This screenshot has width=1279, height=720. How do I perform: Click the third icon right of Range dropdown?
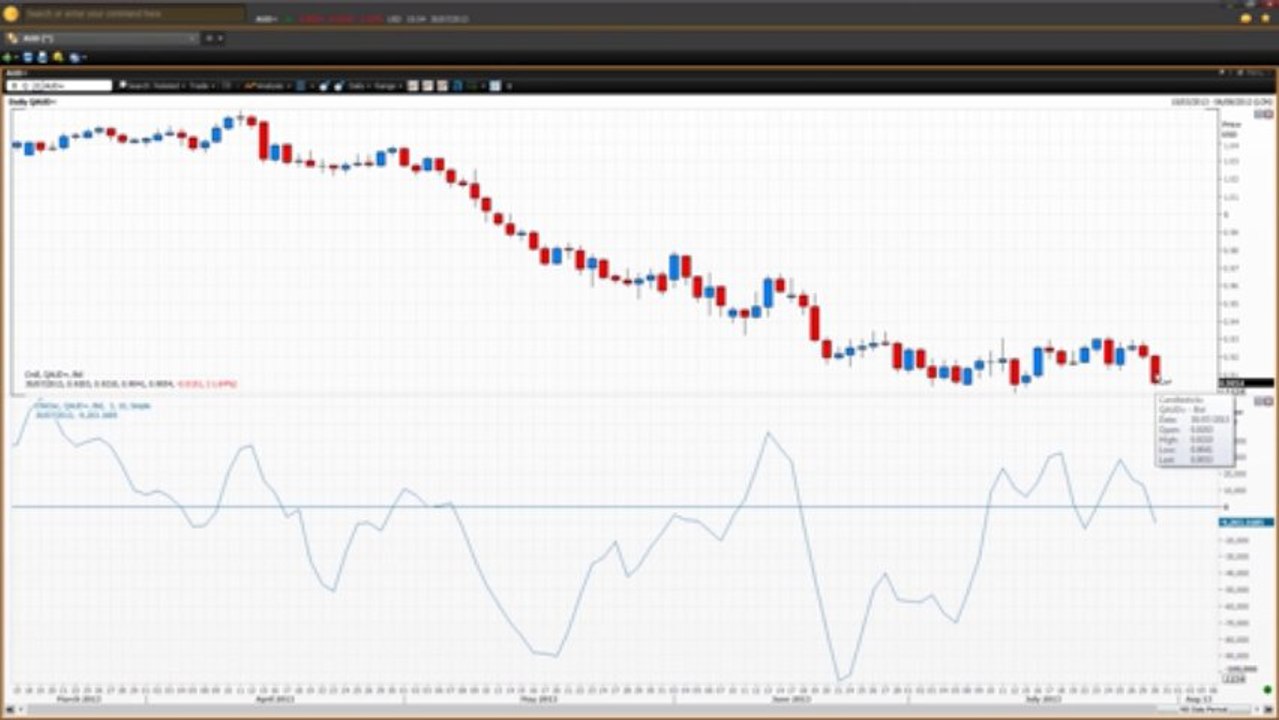point(442,86)
